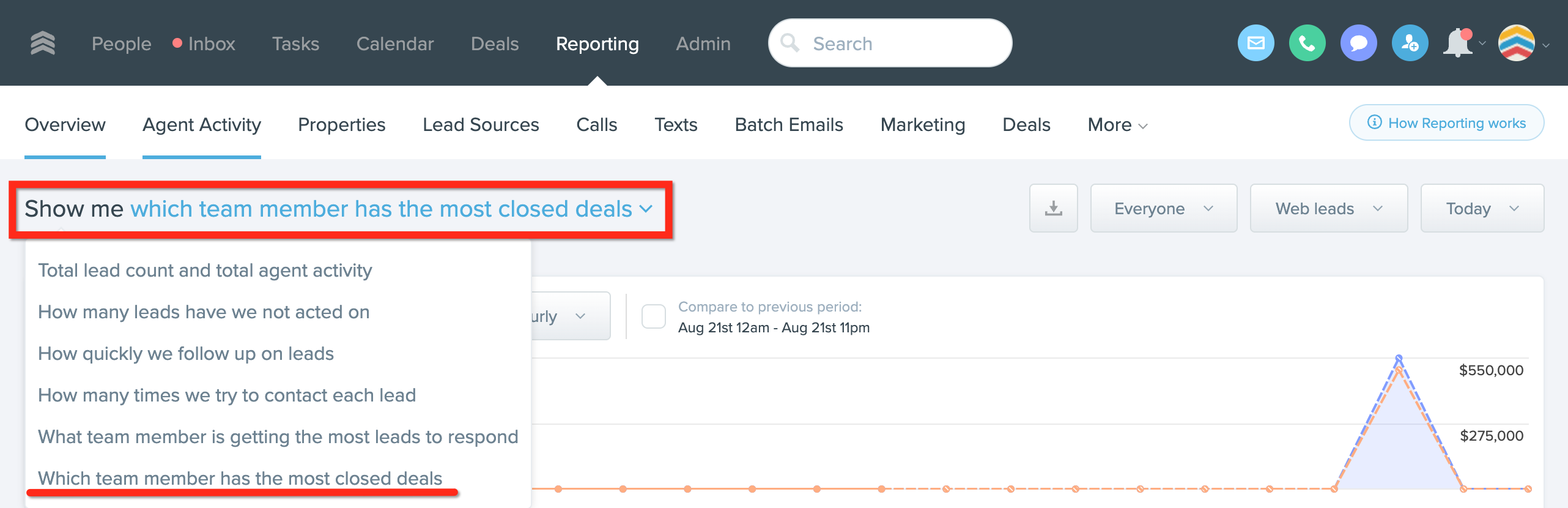Expand the More reporting tabs menu
This screenshot has height=508, width=1568.
pos(1117,125)
